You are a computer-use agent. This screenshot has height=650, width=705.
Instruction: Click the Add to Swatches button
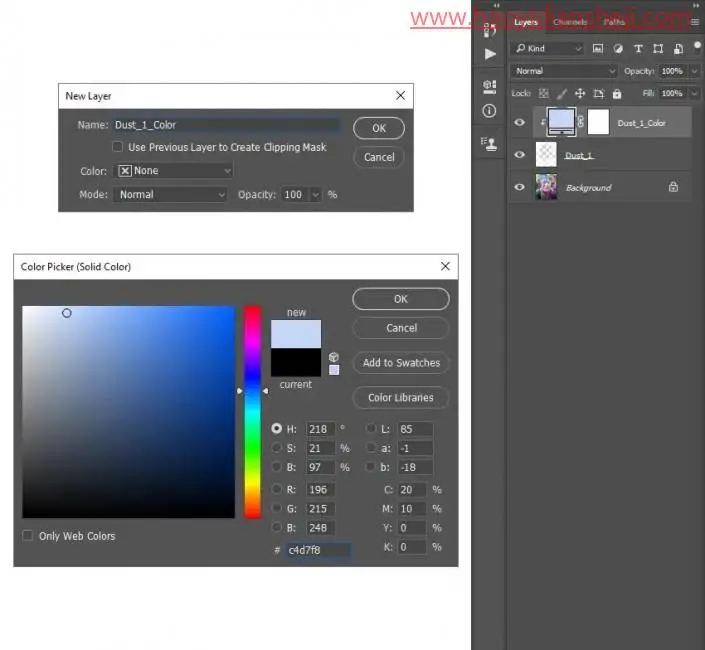(401, 362)
